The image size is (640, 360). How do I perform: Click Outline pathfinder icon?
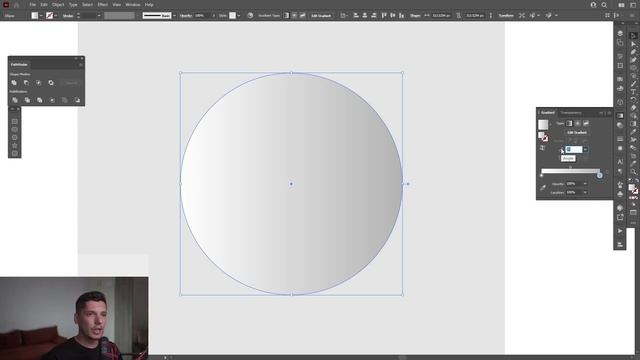pos(64,100)
